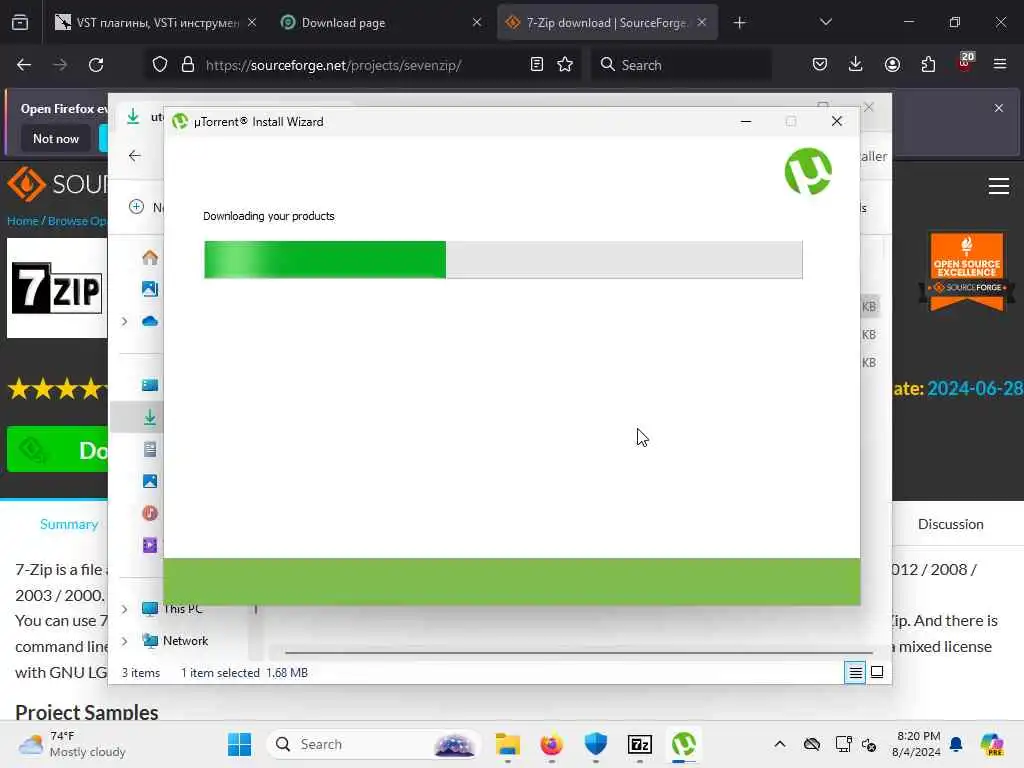
Task: Toggle Firefox reader view
Action: (537, 65)
